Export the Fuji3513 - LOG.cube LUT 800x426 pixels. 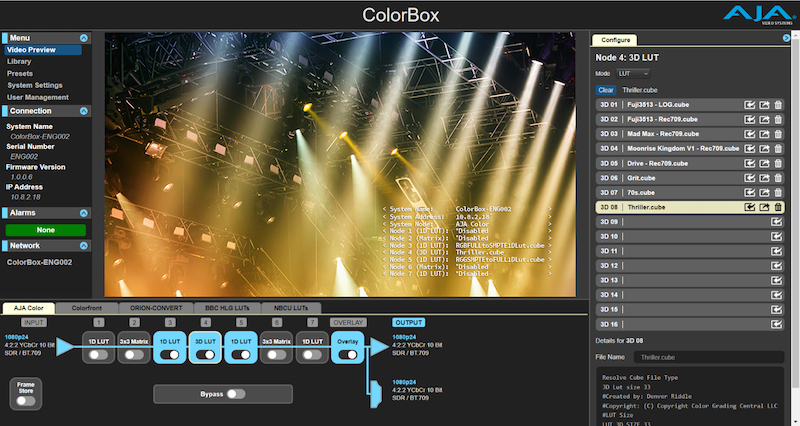coord(764,105)
